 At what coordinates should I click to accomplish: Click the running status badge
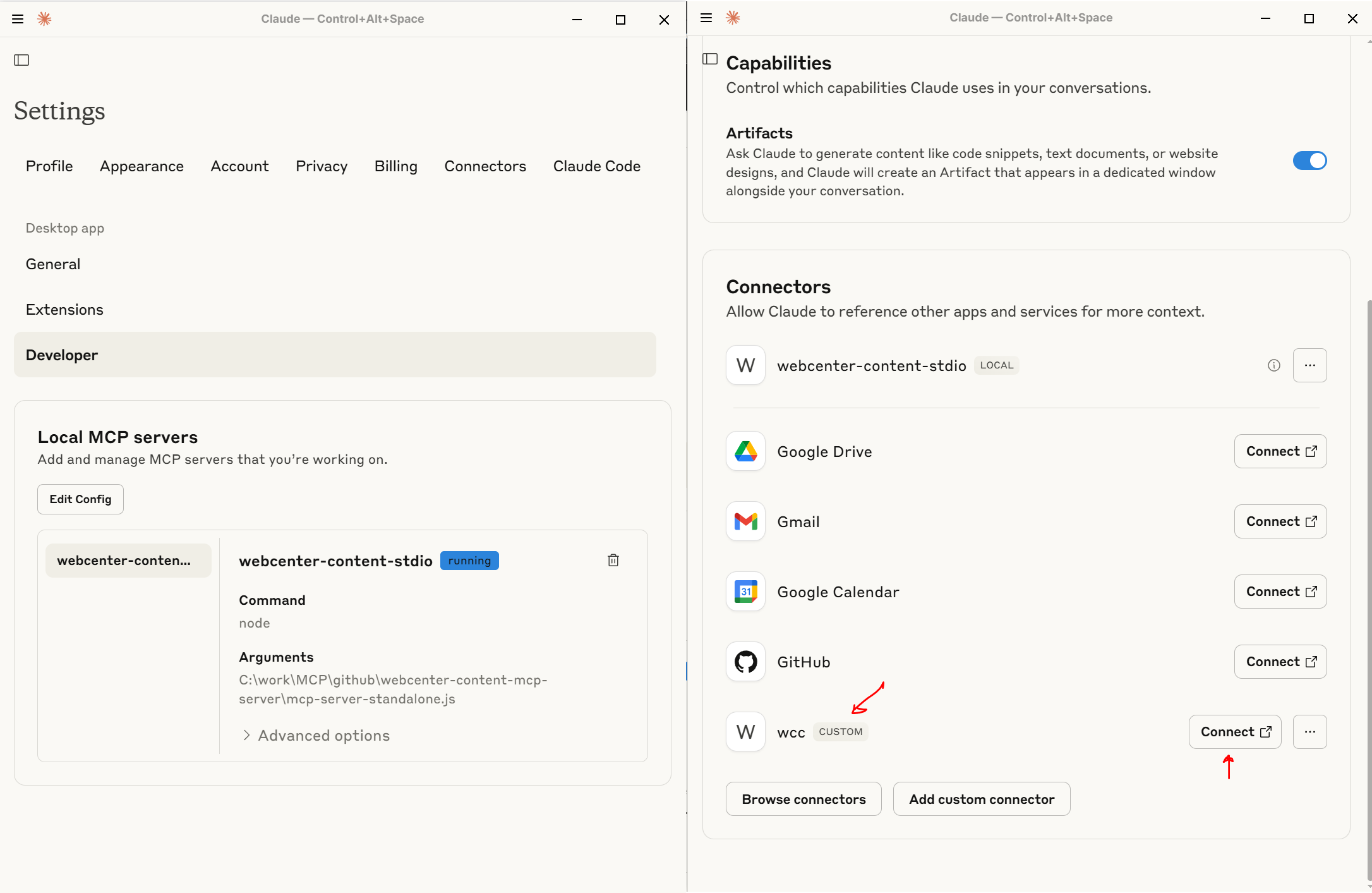[469, 561]
